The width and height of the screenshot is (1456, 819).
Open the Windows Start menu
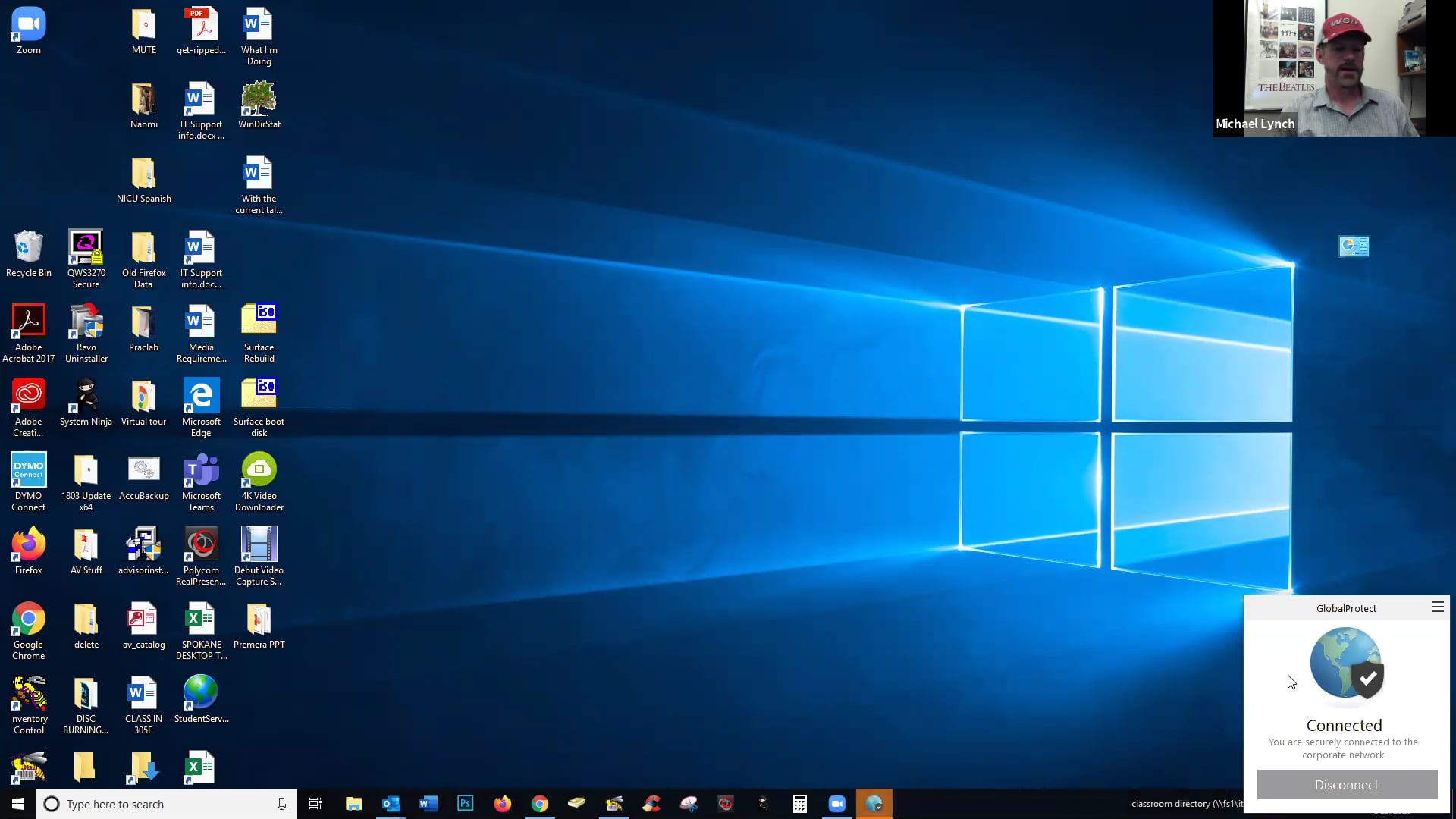[18, 804]
